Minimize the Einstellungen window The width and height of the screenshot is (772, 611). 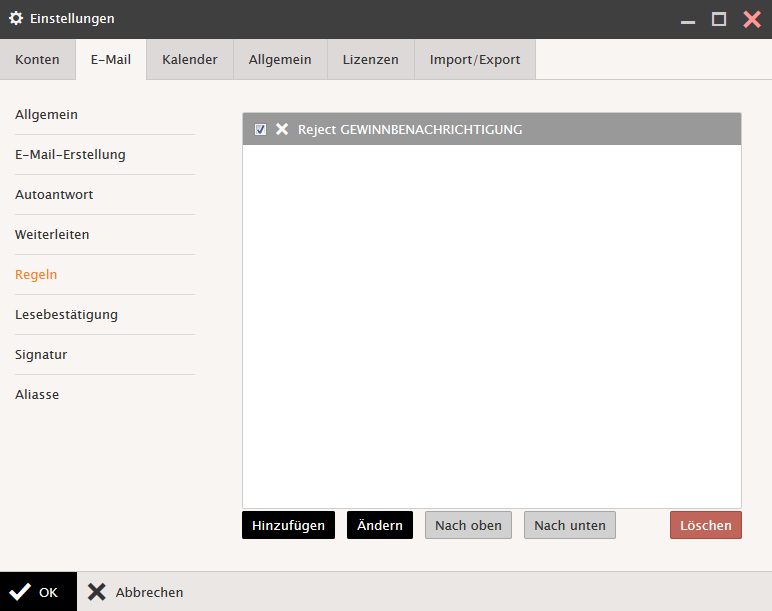pos(687,19)
